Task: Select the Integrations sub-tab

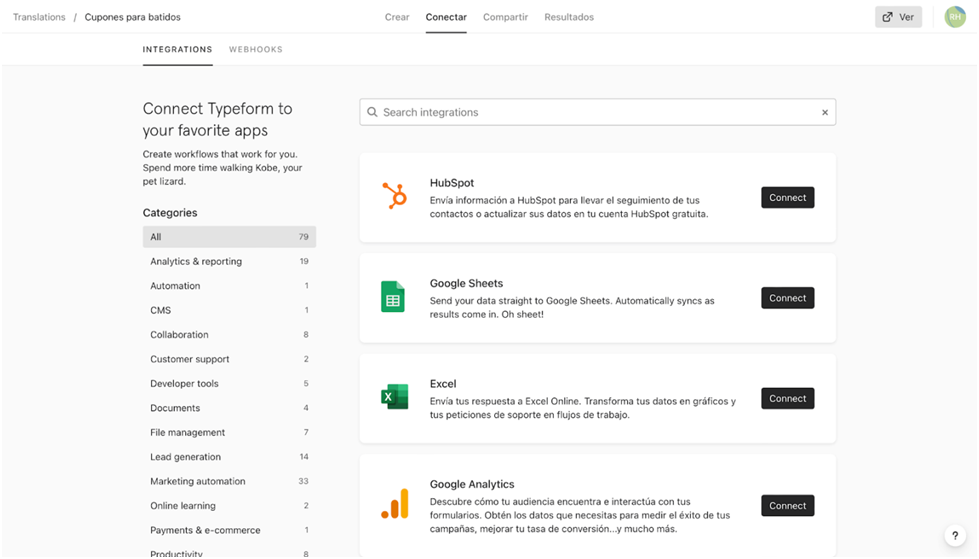Action: click(177, 49)
